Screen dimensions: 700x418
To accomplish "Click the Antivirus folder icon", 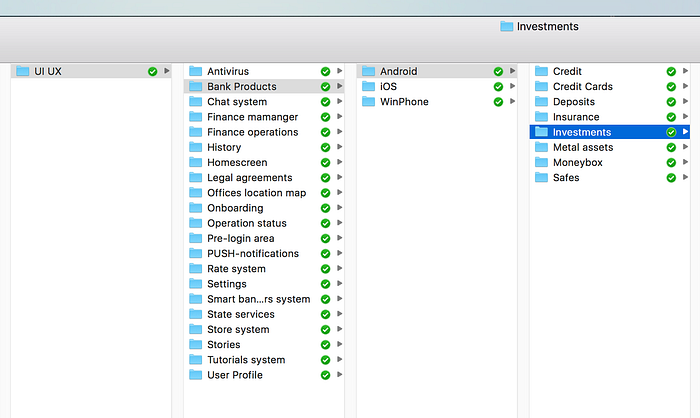I will pos(196,71).
